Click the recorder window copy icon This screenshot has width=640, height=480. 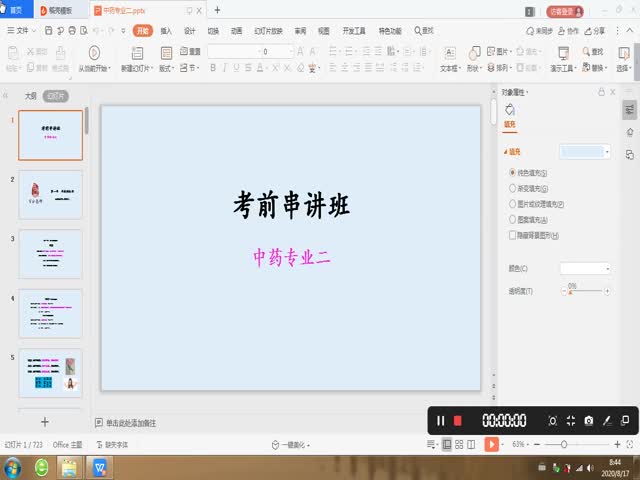coord(625,420)
